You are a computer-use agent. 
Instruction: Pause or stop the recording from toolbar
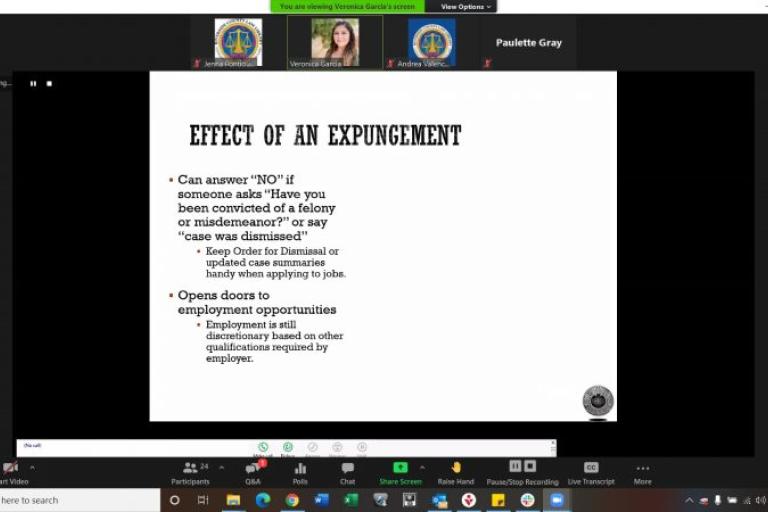click(522, 472)
